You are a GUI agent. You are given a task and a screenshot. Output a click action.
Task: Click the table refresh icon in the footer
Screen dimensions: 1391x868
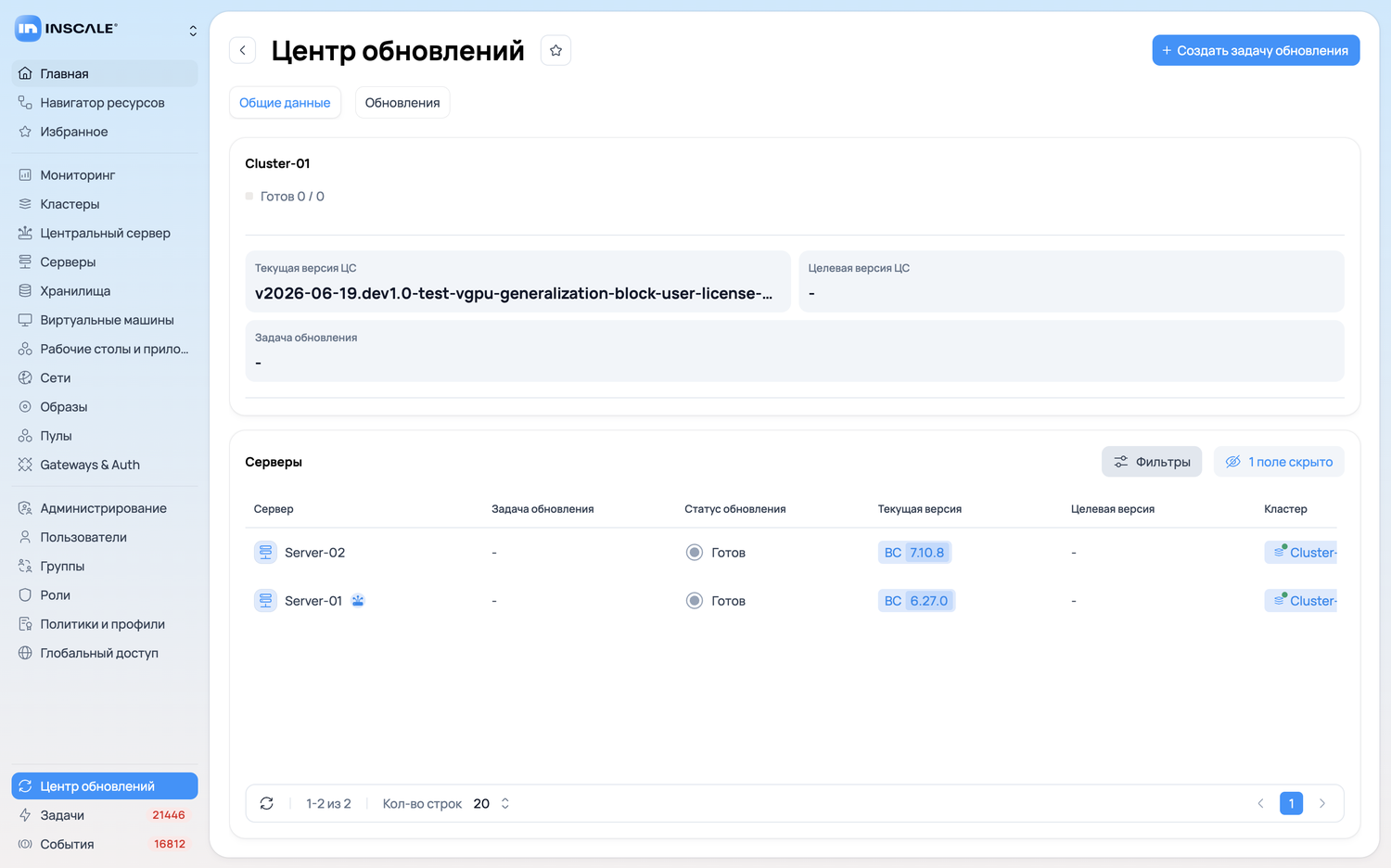click(266, 804)
